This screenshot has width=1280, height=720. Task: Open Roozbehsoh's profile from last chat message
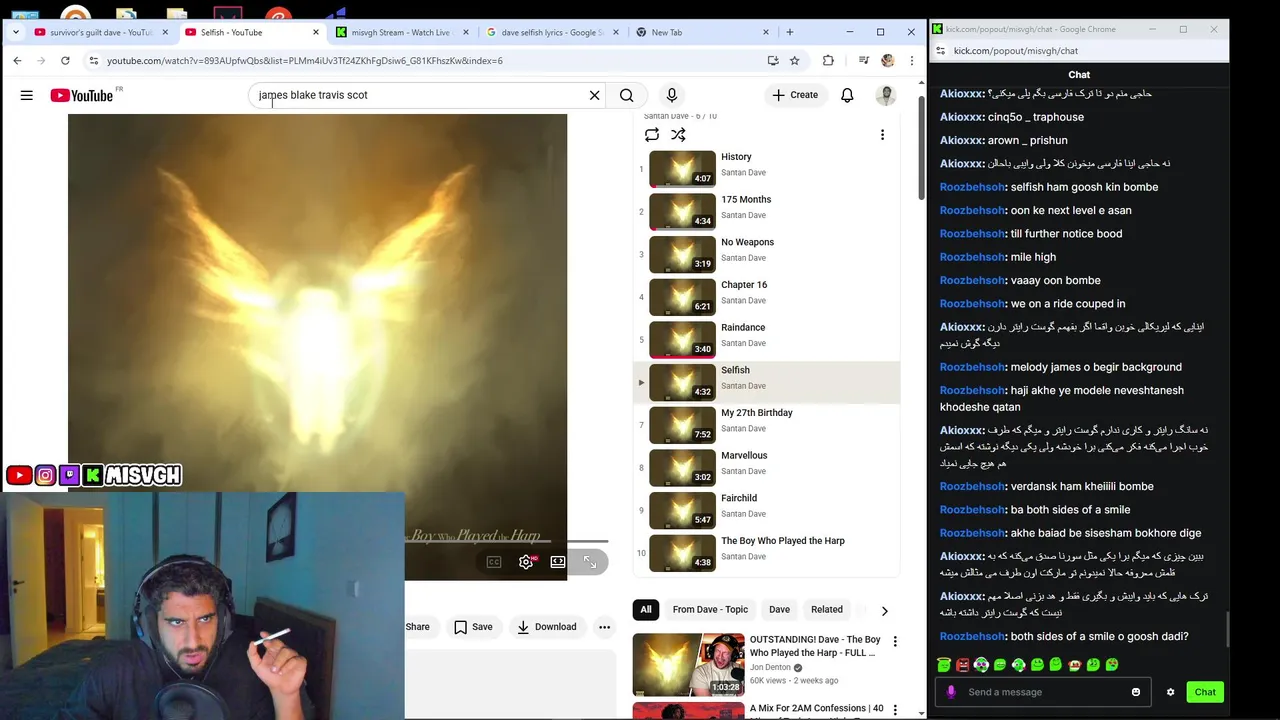coord(972,636)
